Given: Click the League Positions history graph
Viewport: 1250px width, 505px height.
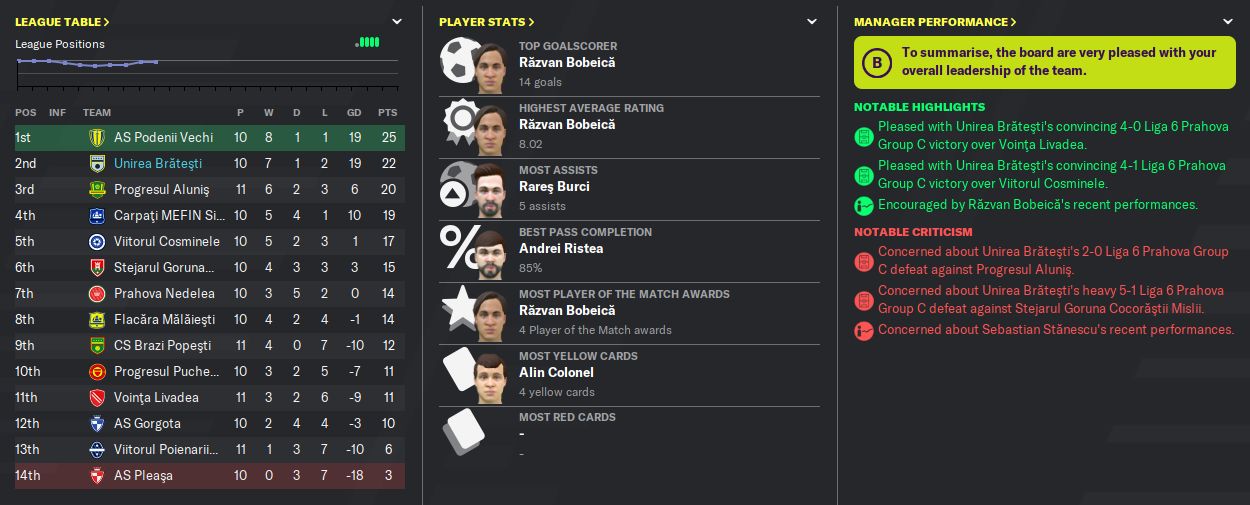Looking at the screenshot, I should [208, 65].
